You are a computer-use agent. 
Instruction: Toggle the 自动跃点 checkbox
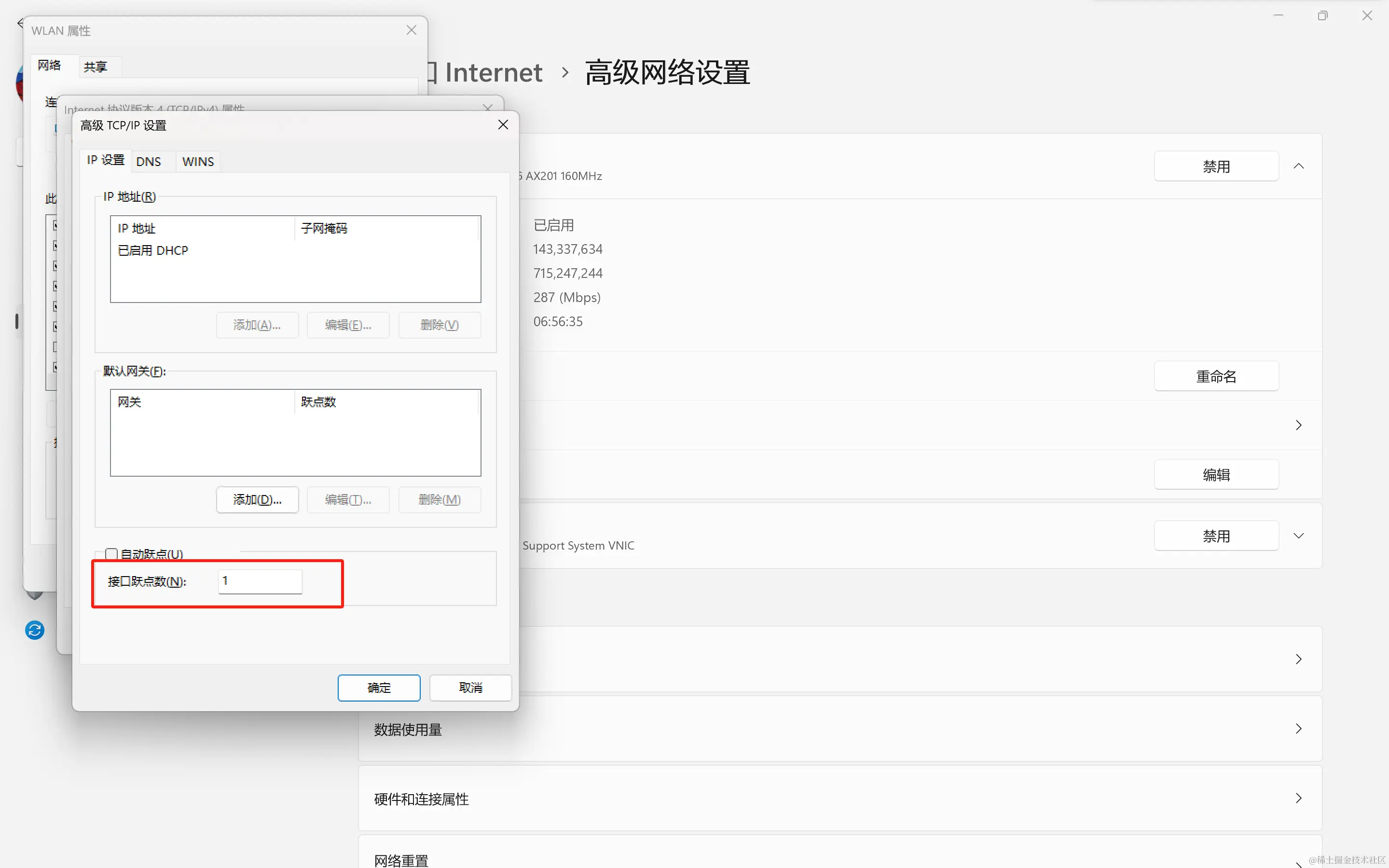coord(111,553)
